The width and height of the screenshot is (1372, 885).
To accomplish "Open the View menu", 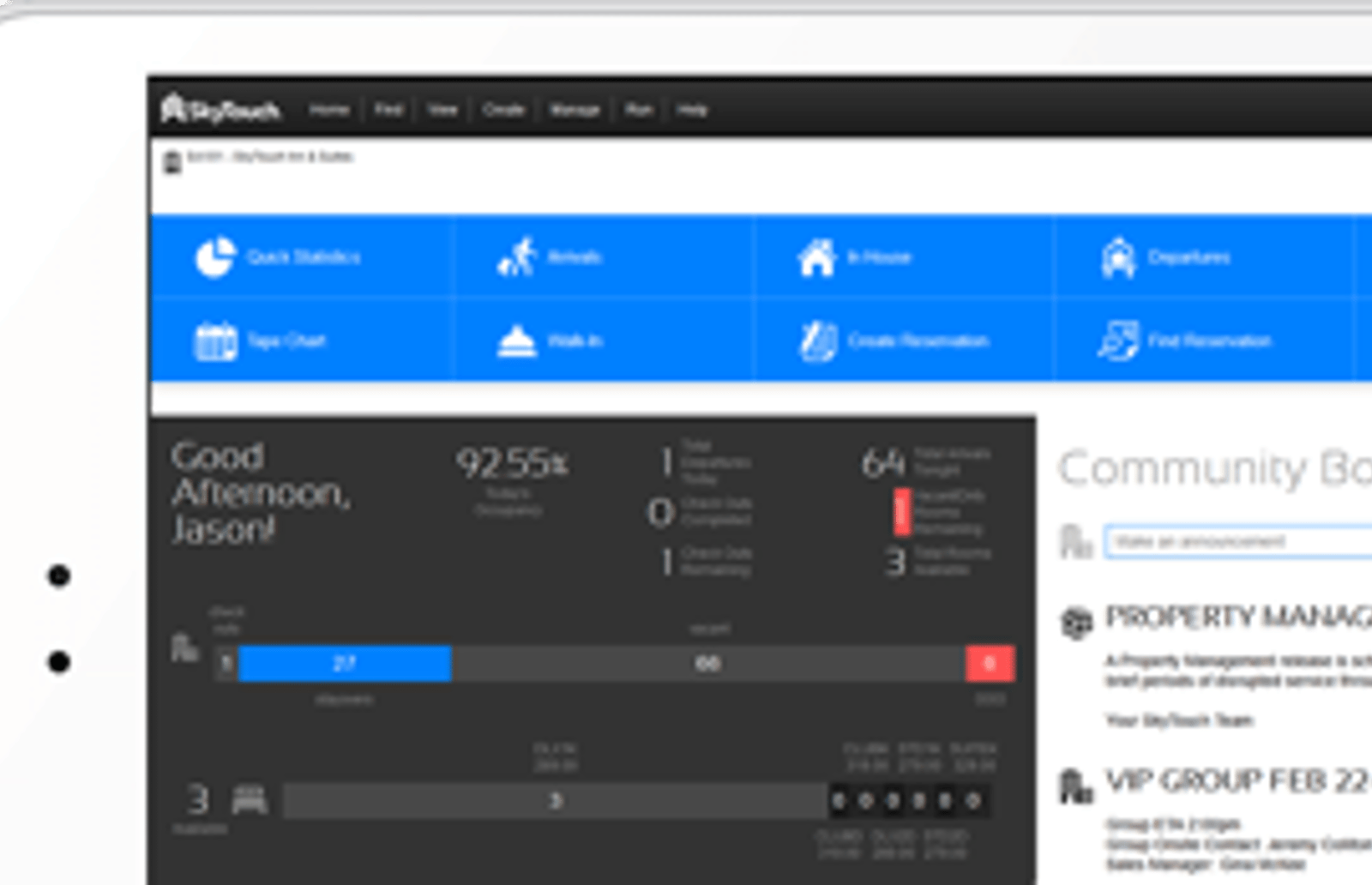I will click(442, 110).
